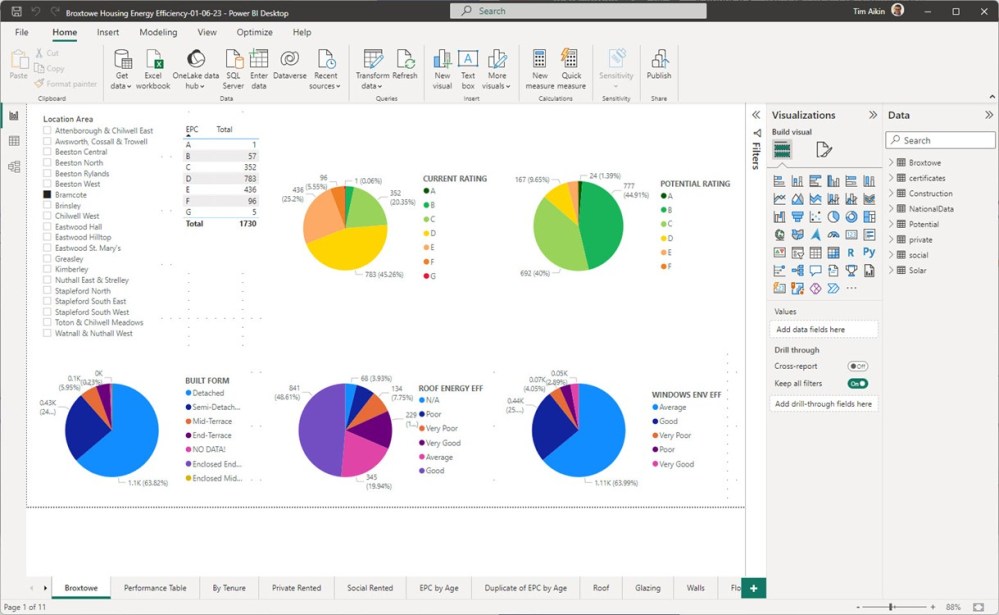Expand the Broxtowe table in Data pane
The image size is (999, 615).
[x=891, y=163]
